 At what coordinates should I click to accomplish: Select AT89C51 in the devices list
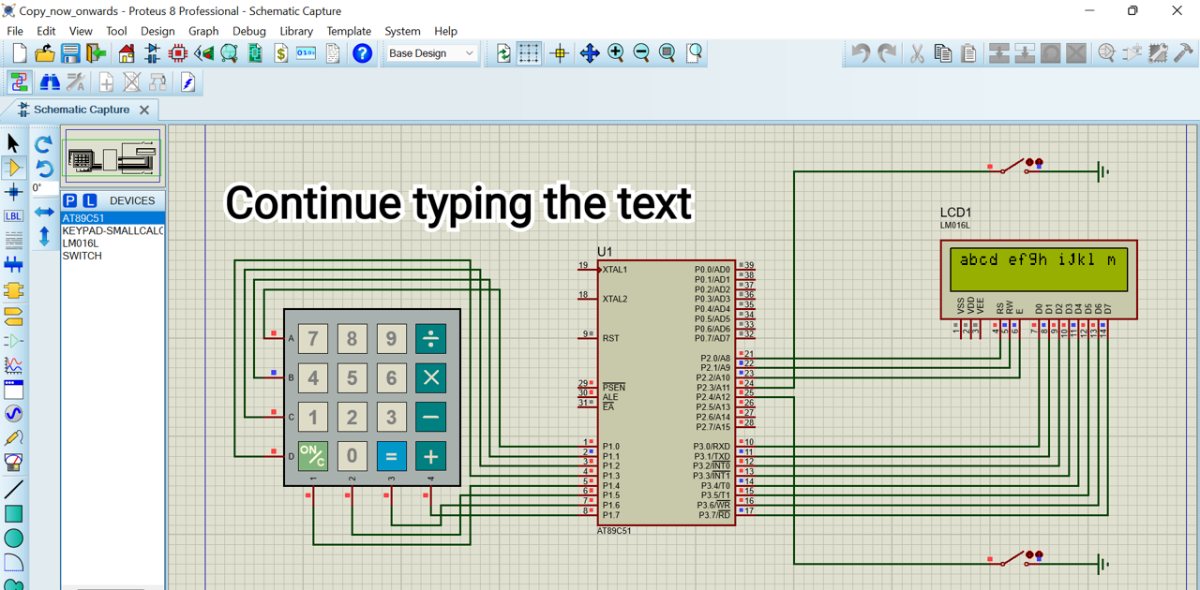pyautogui.click(x=112, y=217)
